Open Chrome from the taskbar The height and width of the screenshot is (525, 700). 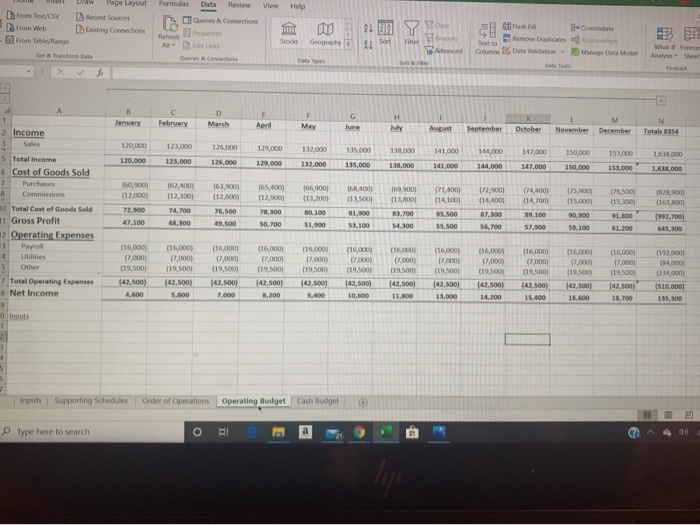coord(359,432)
